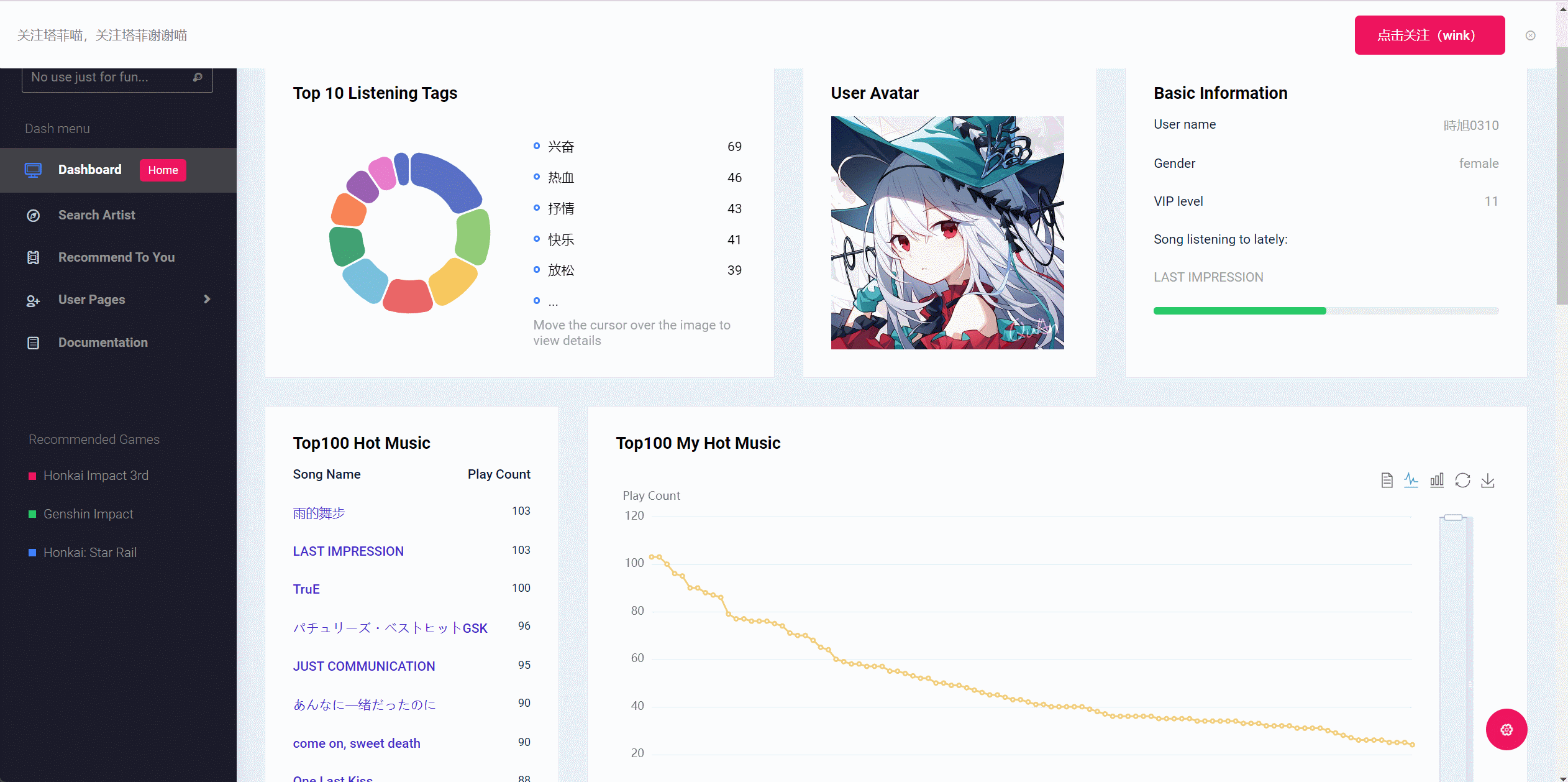The image size is (1568, 782).
Task: Switch chart to line view icon
Action: pyautogui.click(x=1411, y=480)
